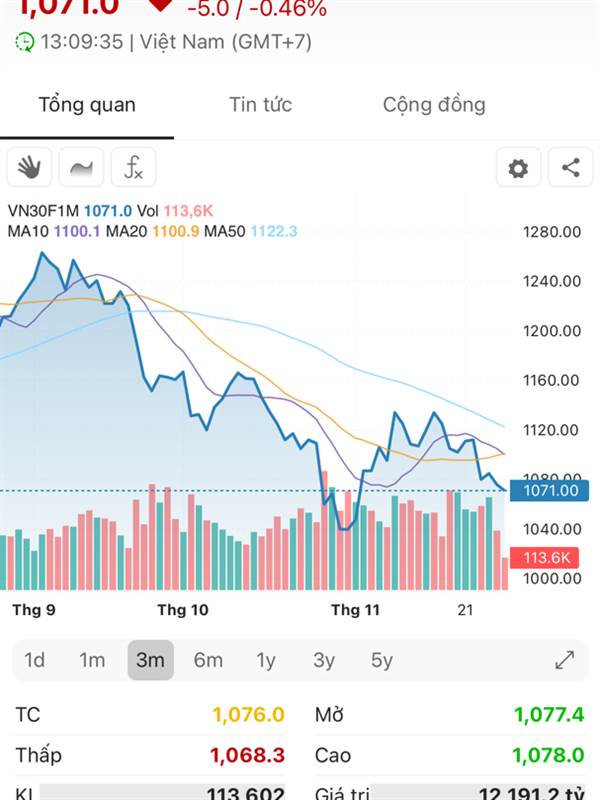This screenshot has height=800, width=600.
Task: Open the Tin tức tab
Action: click(x=260, y=105)
